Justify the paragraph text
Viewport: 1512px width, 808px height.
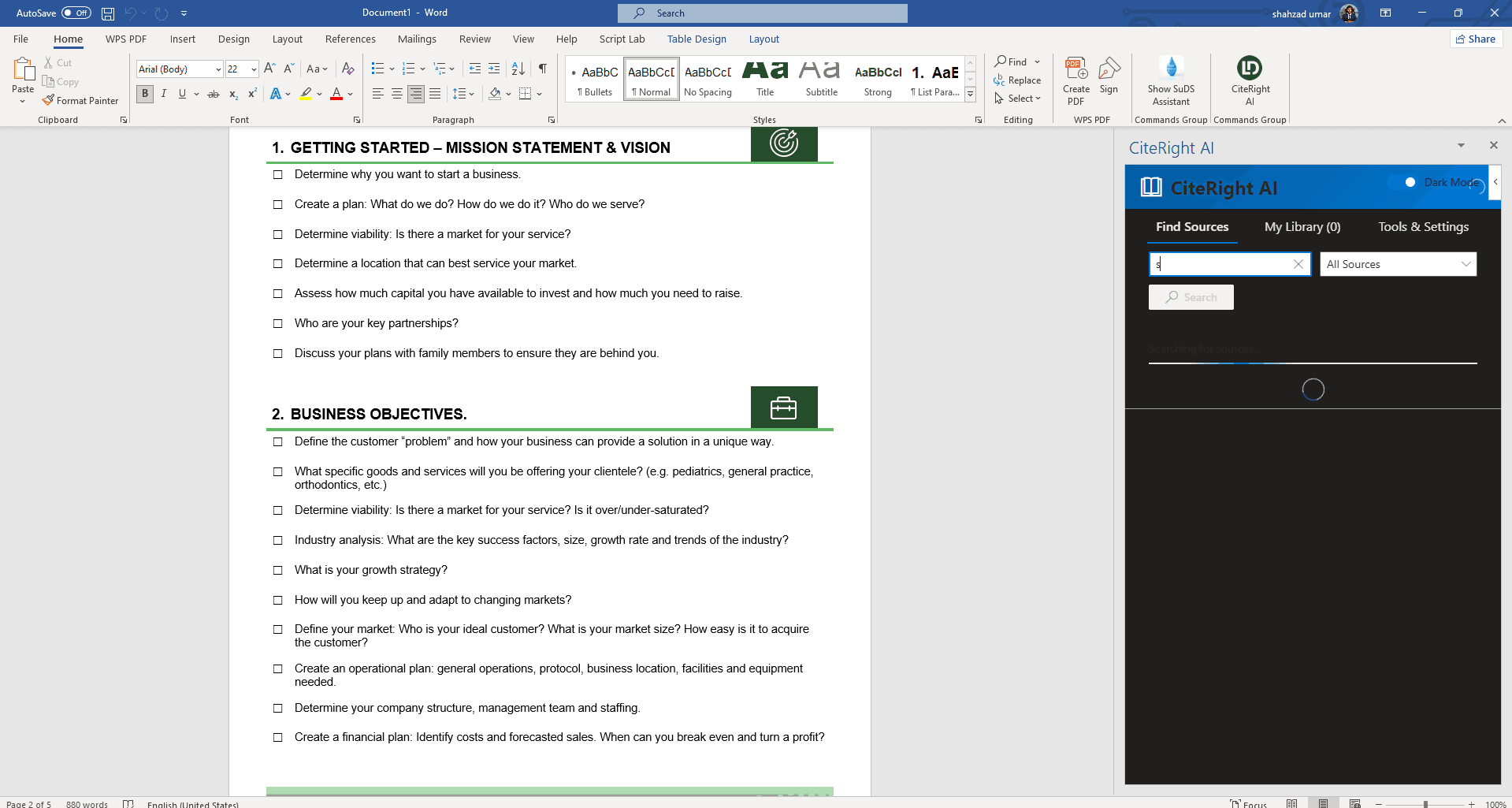(x=435, y=94)
